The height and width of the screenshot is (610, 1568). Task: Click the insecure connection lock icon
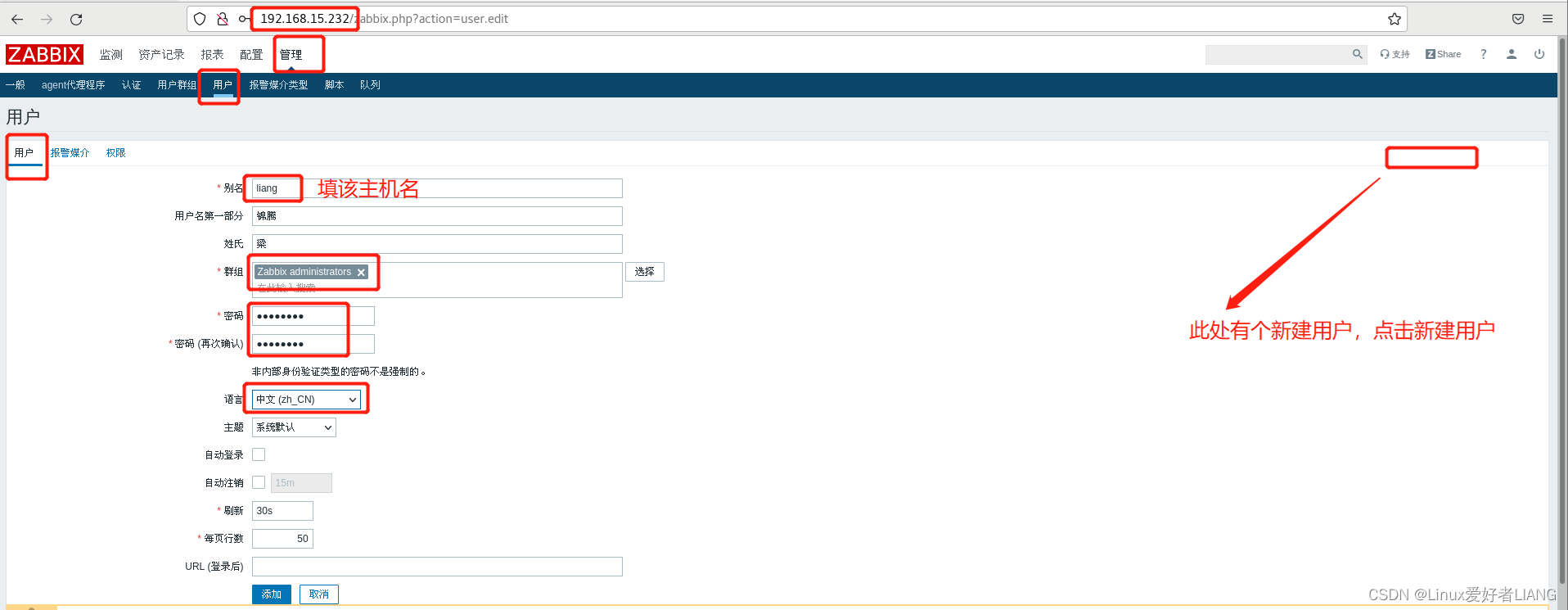tap(222, 19)
